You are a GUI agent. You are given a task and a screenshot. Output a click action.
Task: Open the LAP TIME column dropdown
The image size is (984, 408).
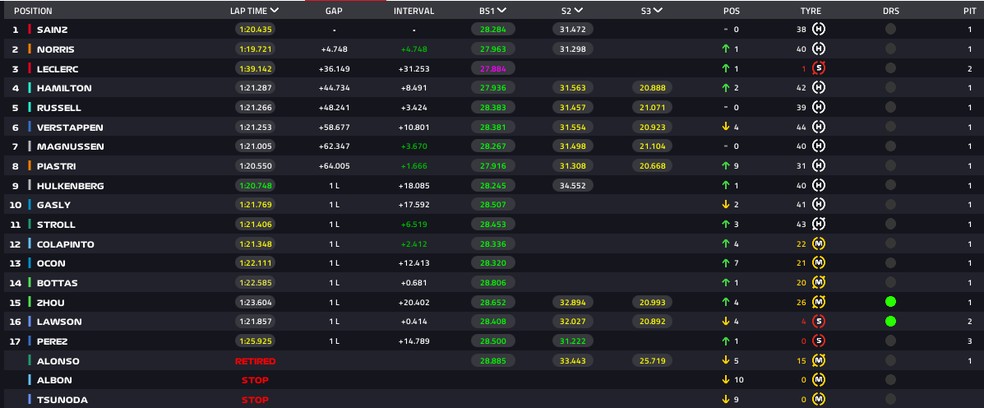274,11
